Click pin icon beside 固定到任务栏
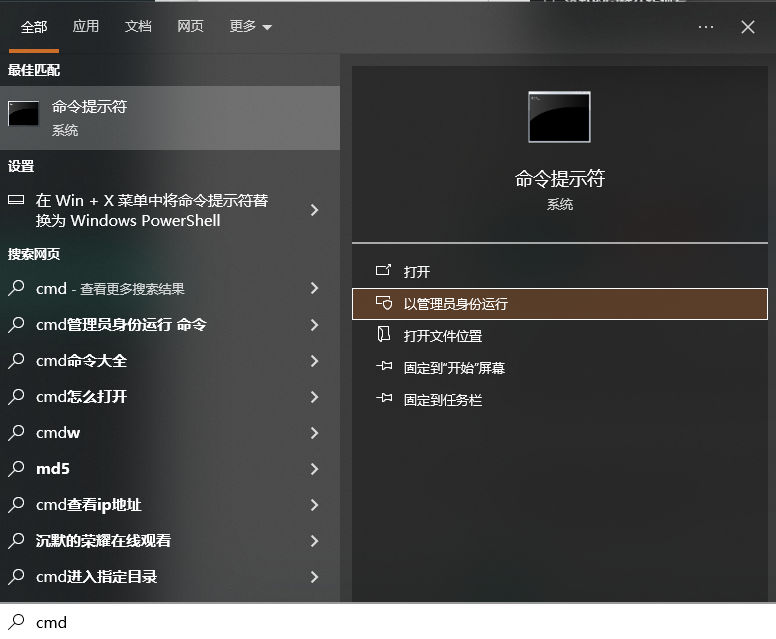Screen dimensions: 776x639 384,398
